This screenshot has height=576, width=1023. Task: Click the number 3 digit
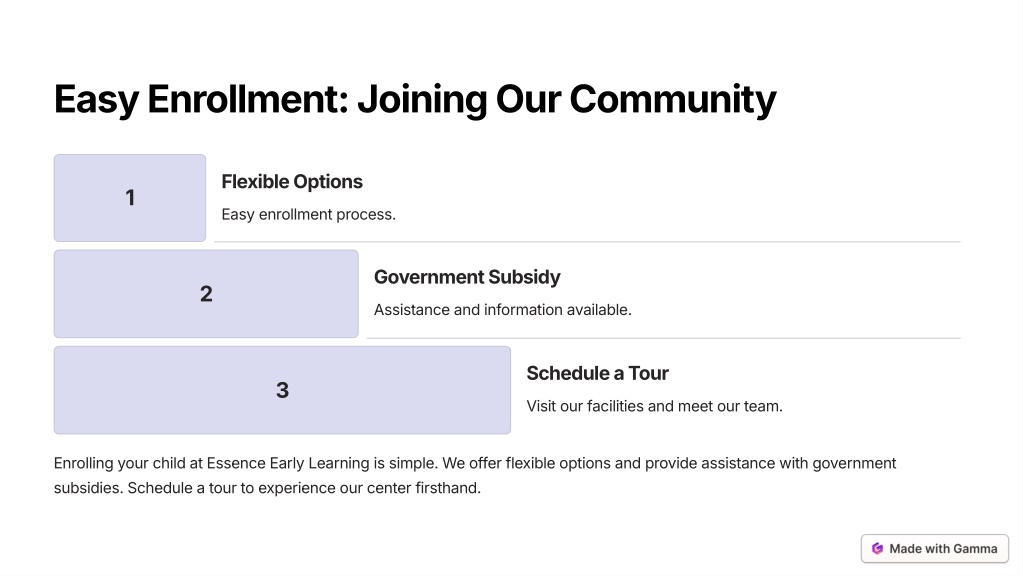[282, 390]
